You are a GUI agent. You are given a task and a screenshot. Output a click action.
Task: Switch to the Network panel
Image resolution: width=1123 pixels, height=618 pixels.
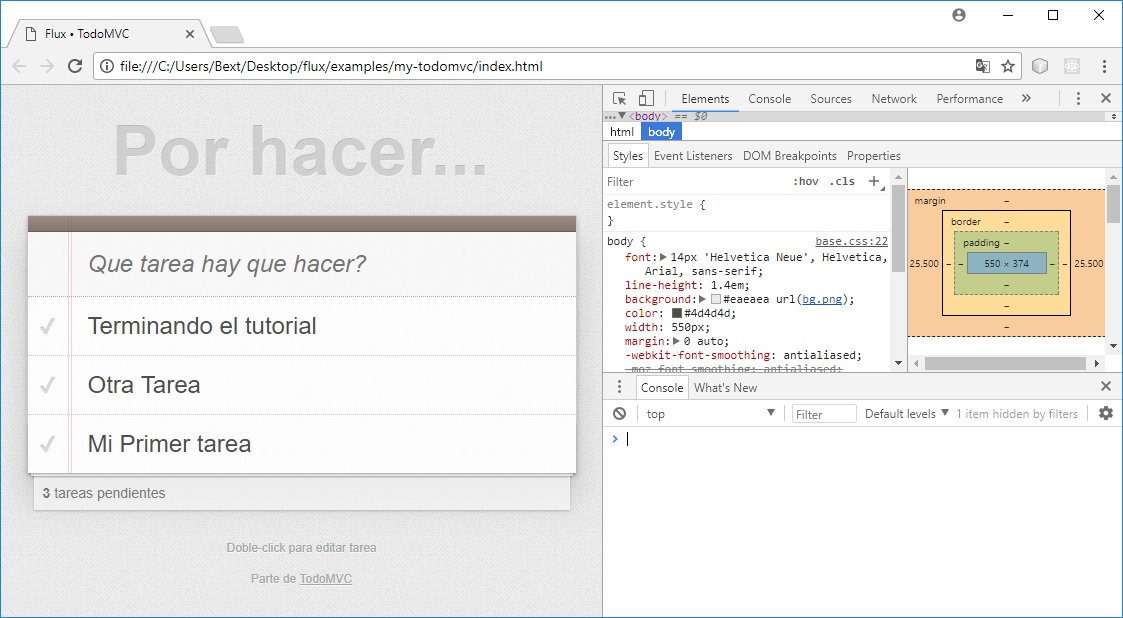pos(893,98)
